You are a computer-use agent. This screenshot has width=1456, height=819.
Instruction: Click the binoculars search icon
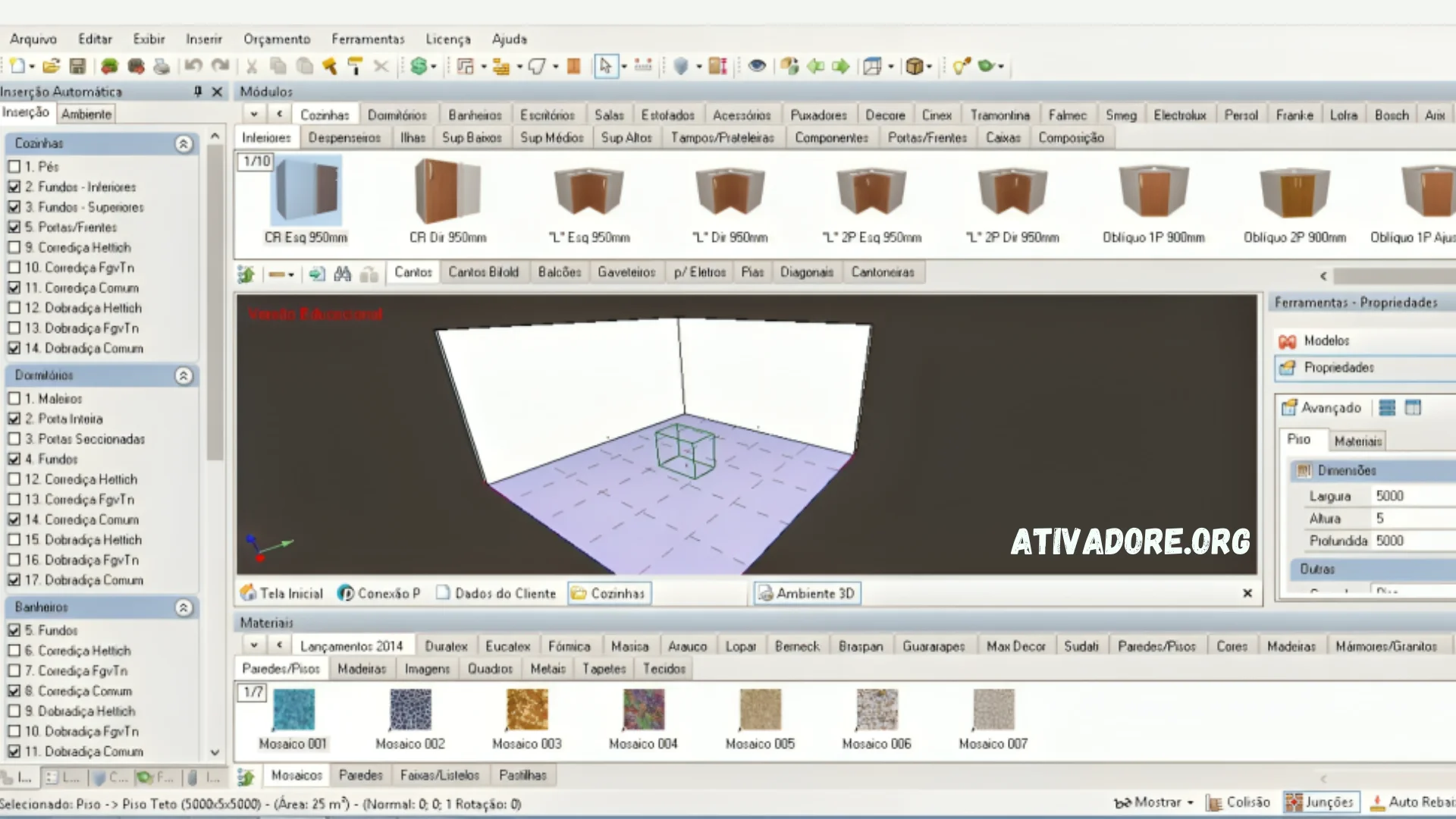(343, 274)
